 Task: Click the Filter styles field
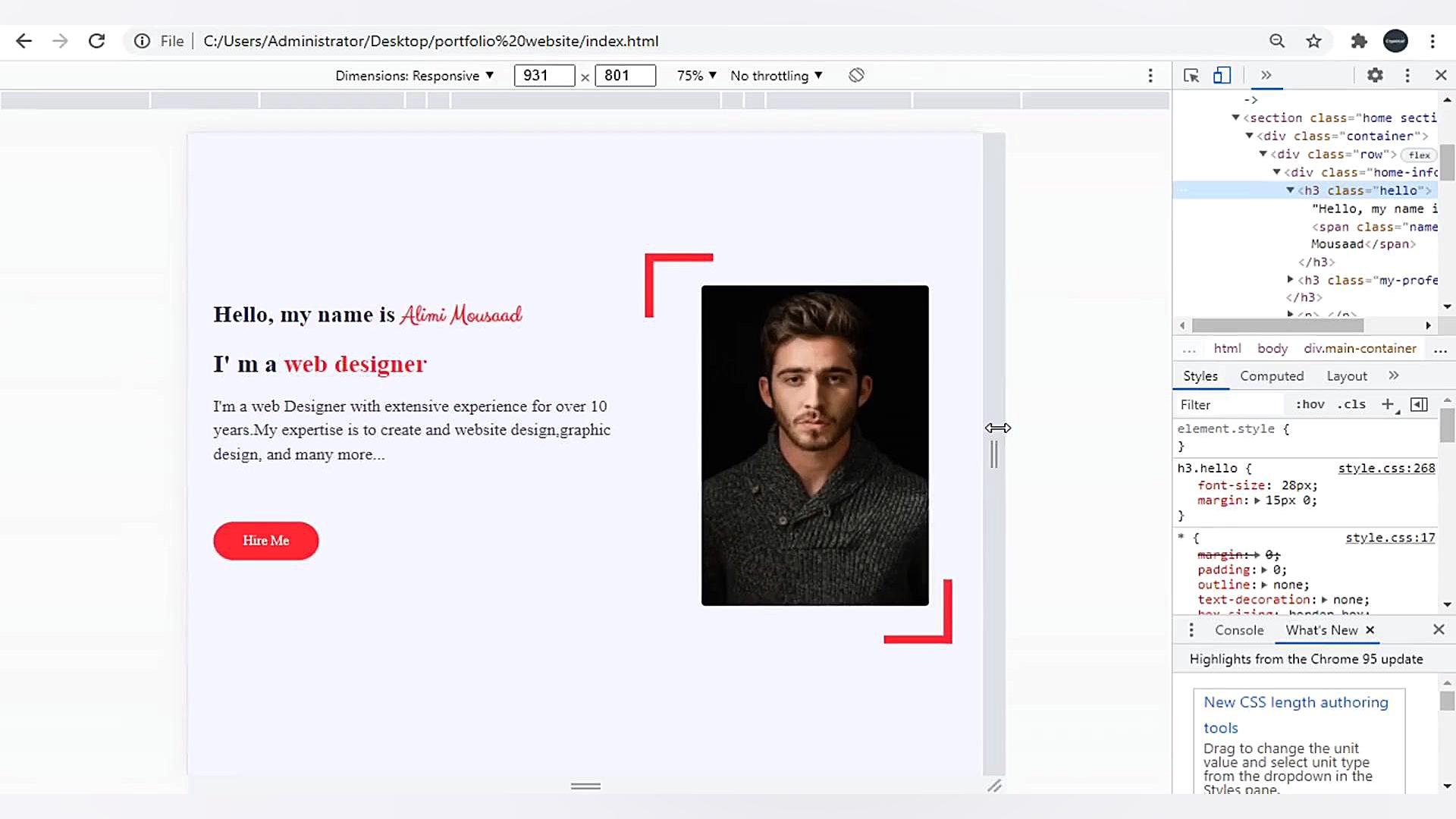click(1230, 404)
